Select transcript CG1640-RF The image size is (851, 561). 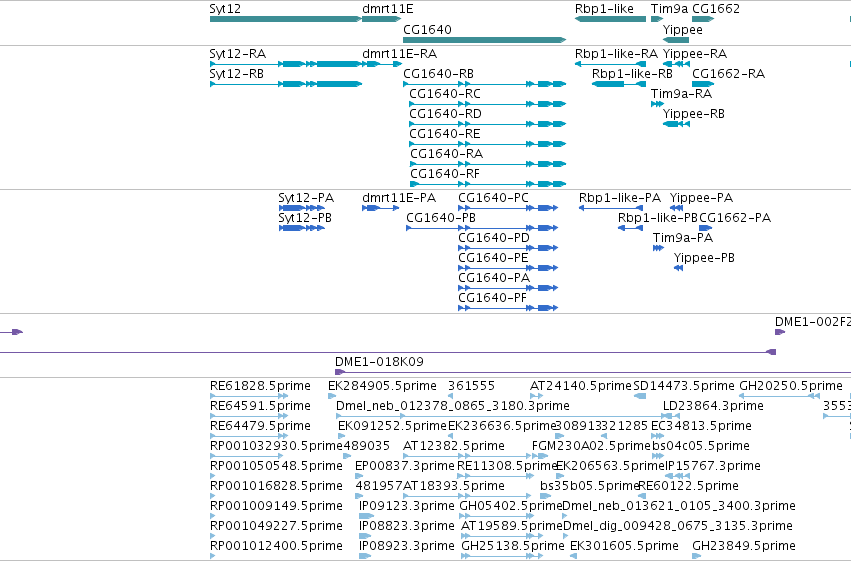488,184
